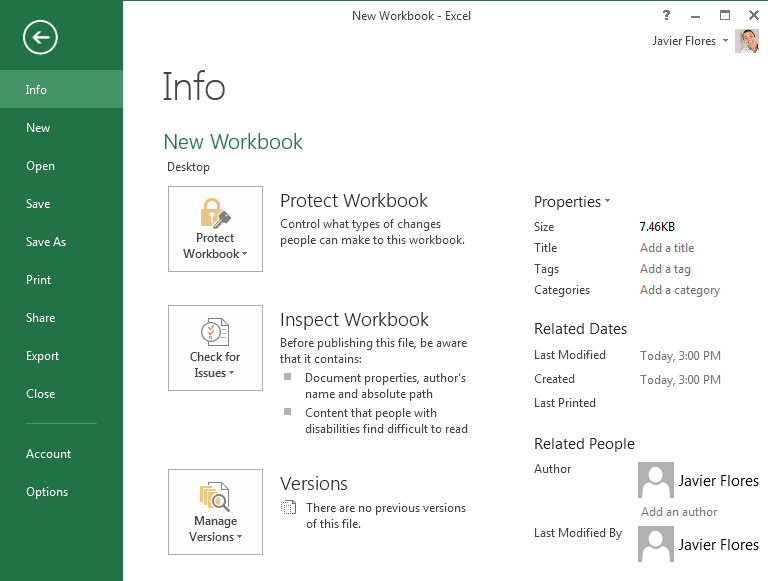Open the Javier Flores account dropdown arrow
The width and height of the screenshot is (768, 581).
[725, 41]
